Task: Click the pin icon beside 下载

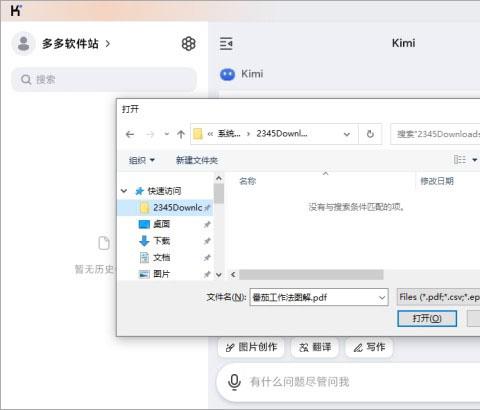Action: [x=207, y=241]
